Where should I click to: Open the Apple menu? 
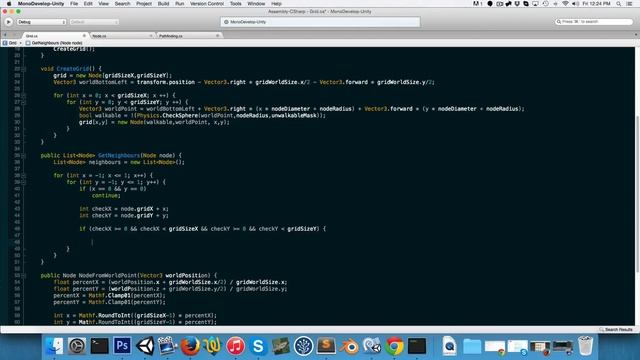click(9, 4)
